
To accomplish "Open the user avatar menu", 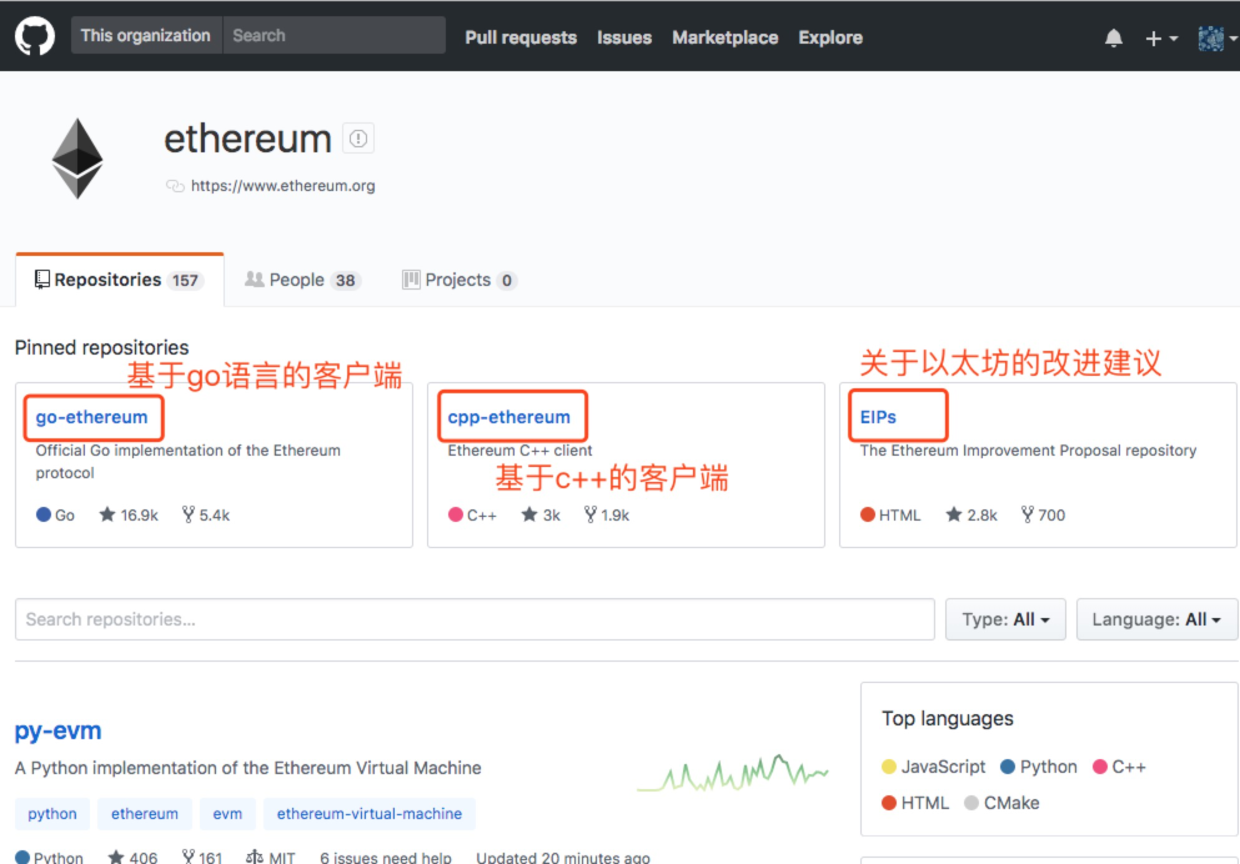I will point(1216,38).
